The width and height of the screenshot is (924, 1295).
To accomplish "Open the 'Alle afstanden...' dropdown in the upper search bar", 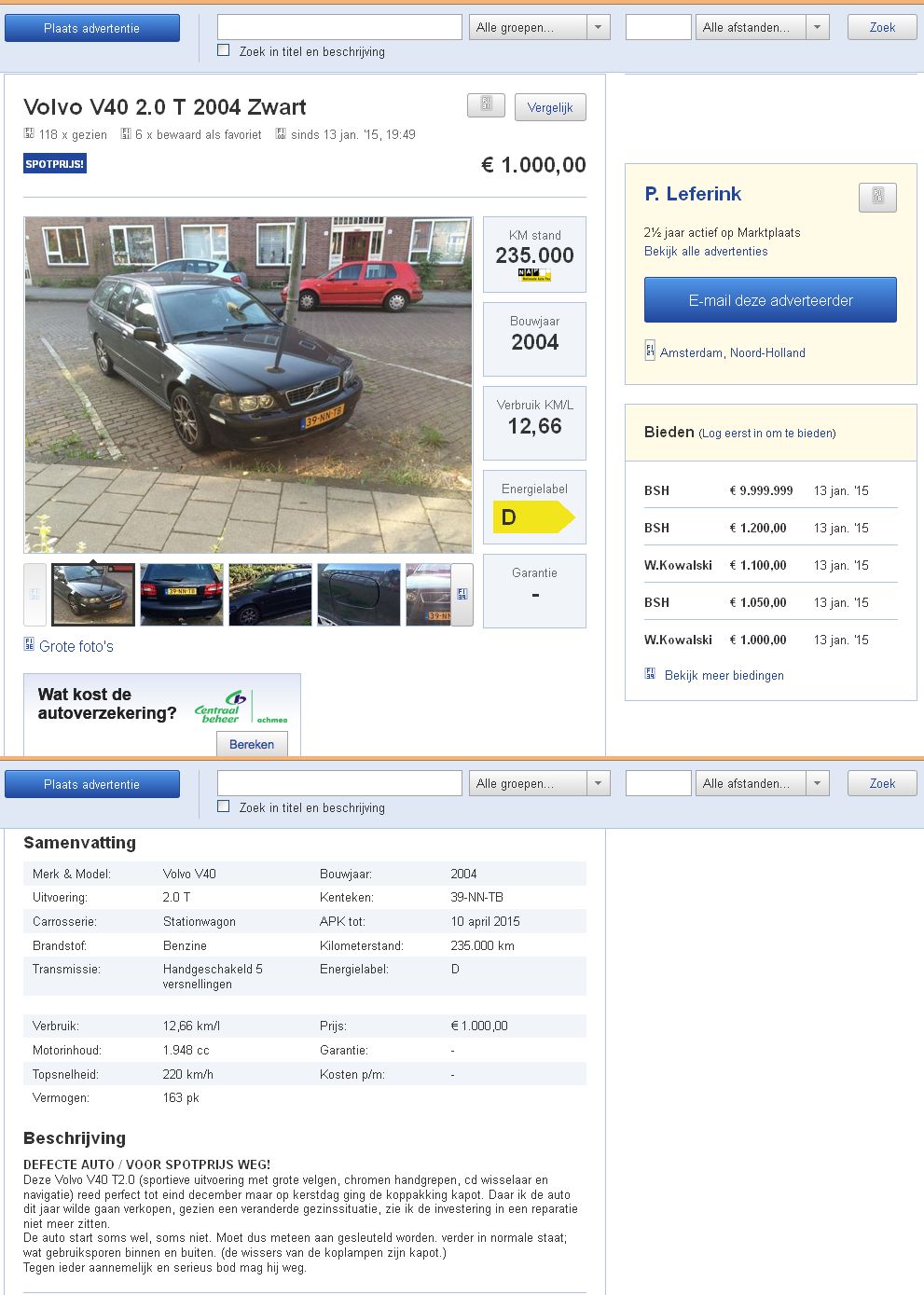I will pyautogui.click(x=763, y=27).
